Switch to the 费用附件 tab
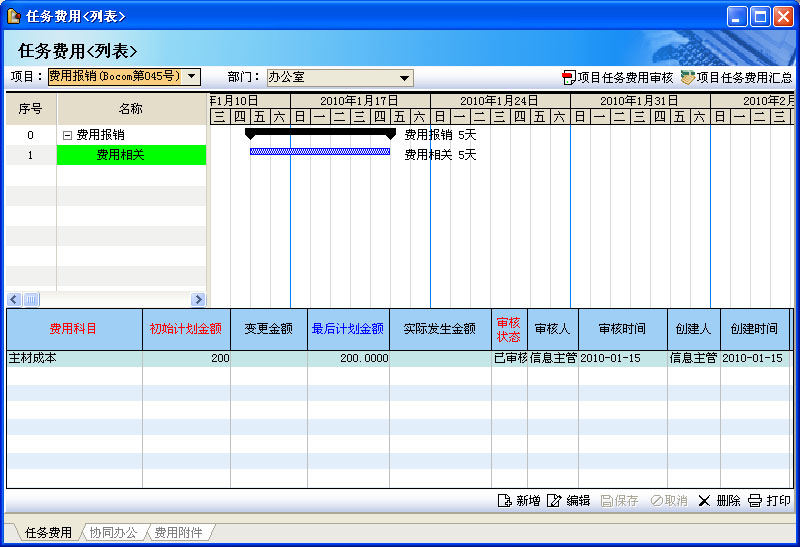Viewport: 800px width, 547px height. 178,533
